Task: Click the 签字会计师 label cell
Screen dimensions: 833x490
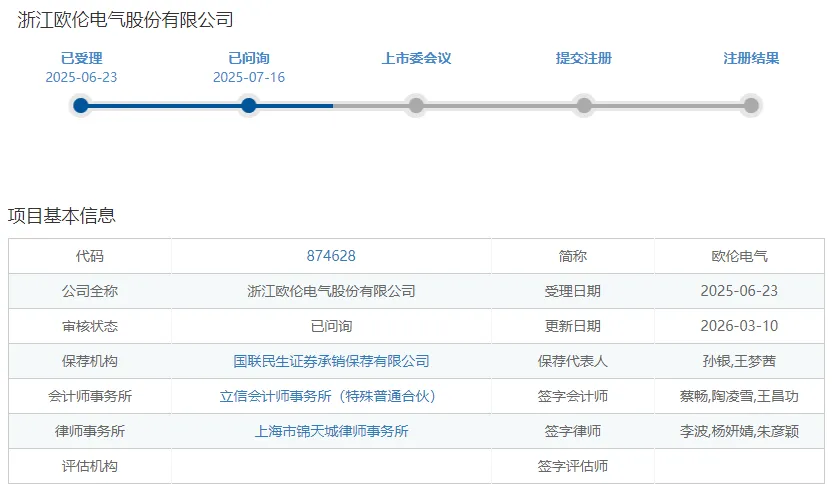Action: [x=573, y=396]
